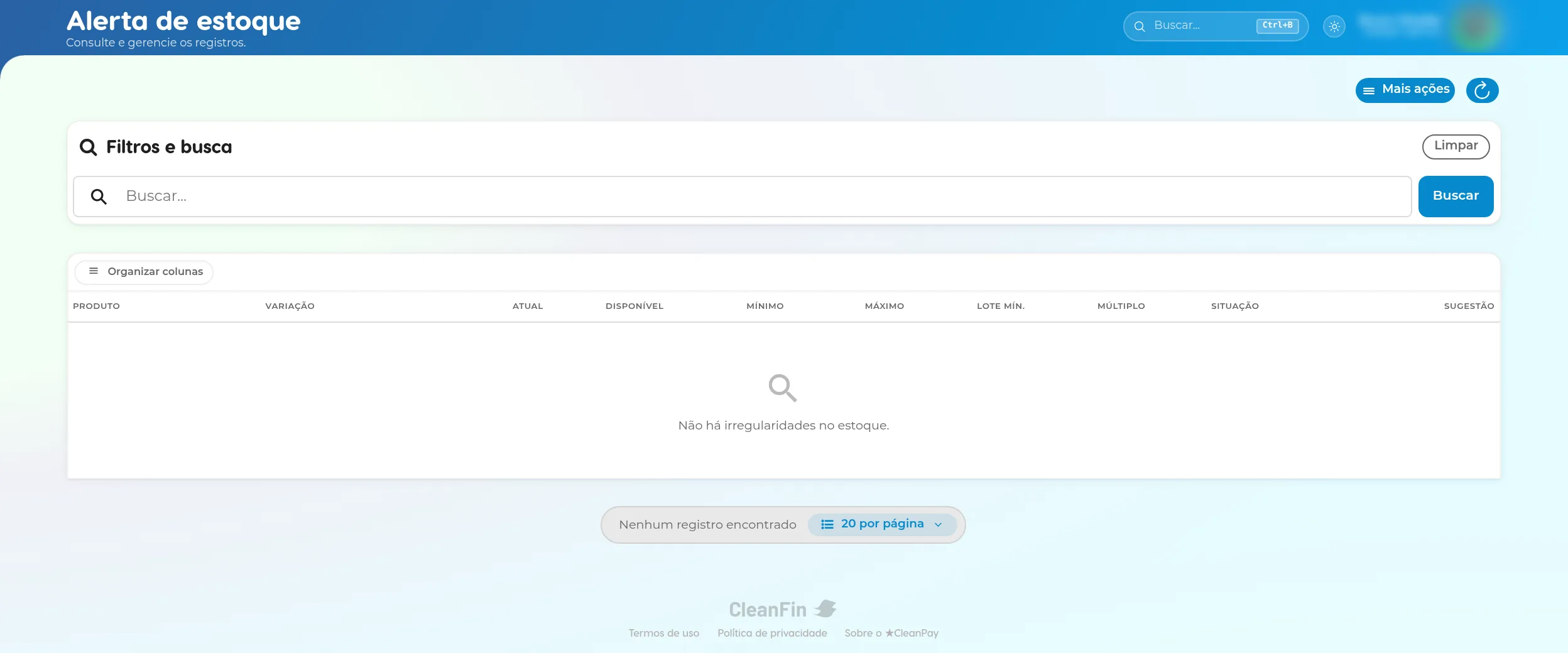The image size is (1568, 653).
Task: Click the list icon in page-size selector
Action: tap(827, 524)
